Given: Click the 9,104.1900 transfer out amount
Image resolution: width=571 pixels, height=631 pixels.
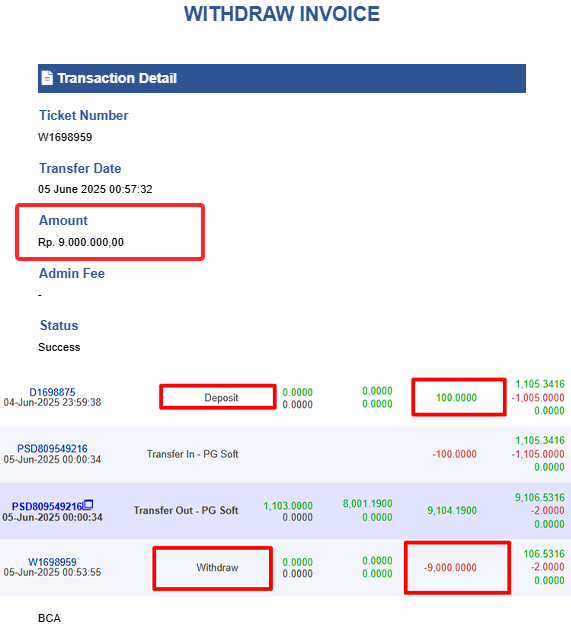Looking at the screenshot, I should (452, 510).
